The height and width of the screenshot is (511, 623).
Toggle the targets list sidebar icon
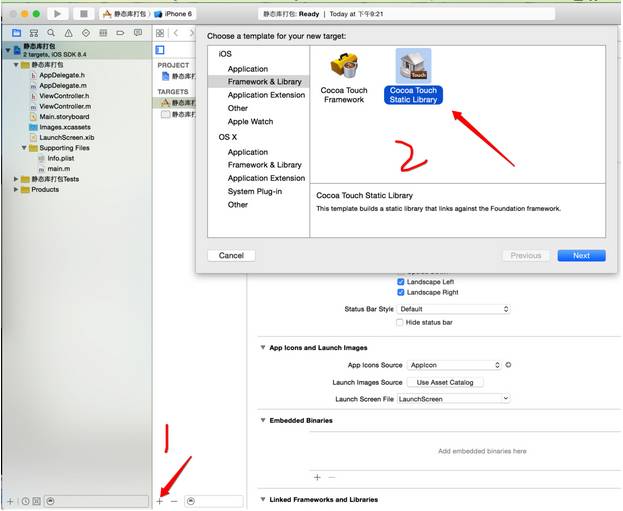click(160, 50)
